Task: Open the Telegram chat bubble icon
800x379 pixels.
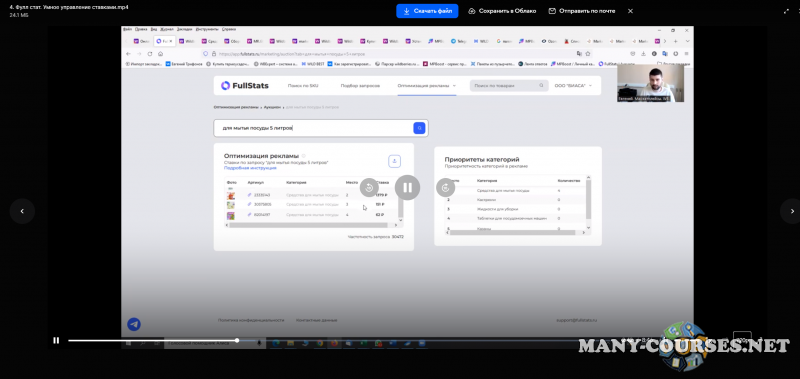Action: click(134, 324)
